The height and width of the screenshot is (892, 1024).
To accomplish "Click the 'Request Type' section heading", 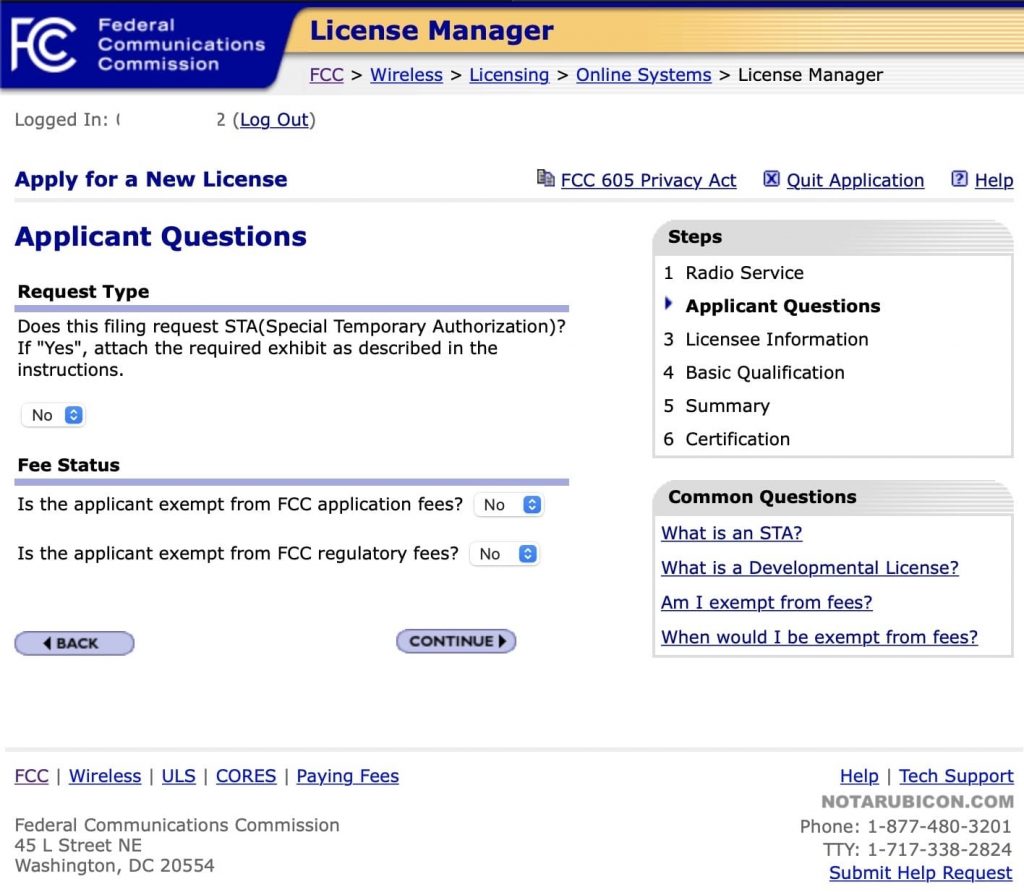I will (84, 292).
